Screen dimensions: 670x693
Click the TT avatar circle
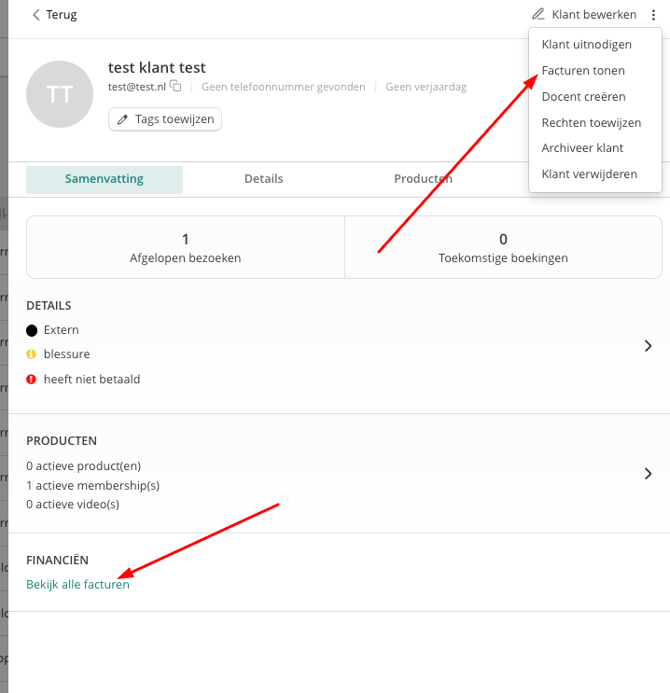60,94
